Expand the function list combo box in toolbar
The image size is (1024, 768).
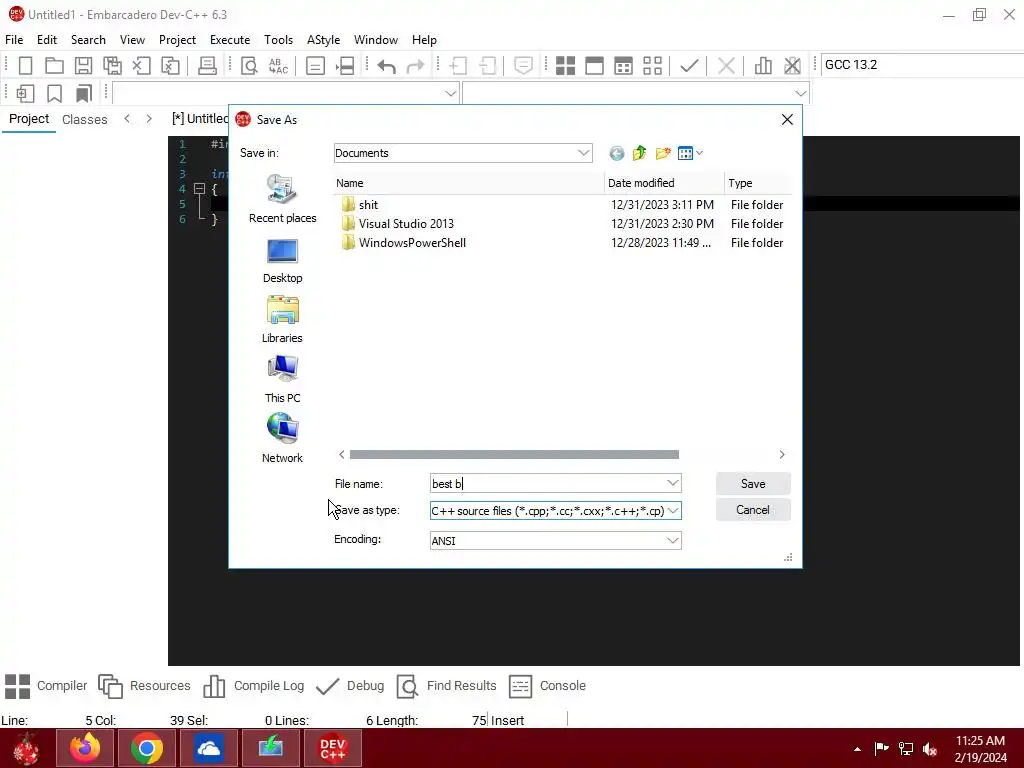pos(801,93)
